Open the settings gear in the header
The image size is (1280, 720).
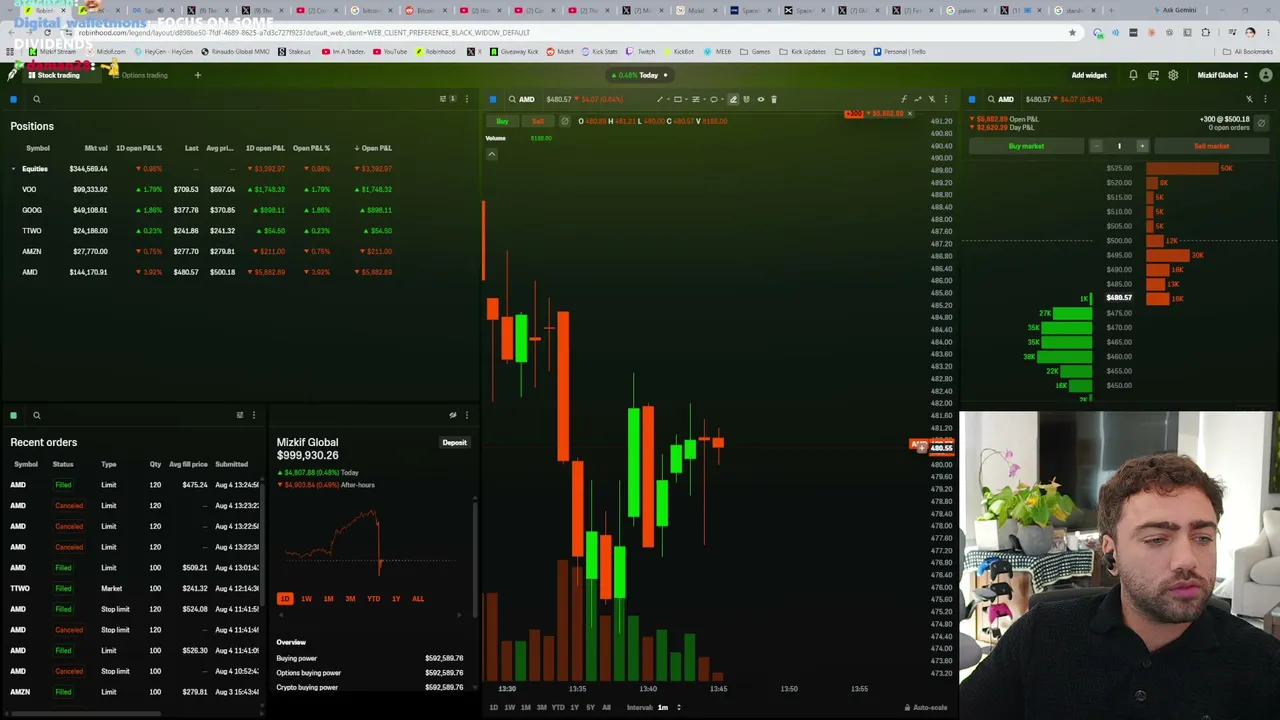[x=1173, y=75]
